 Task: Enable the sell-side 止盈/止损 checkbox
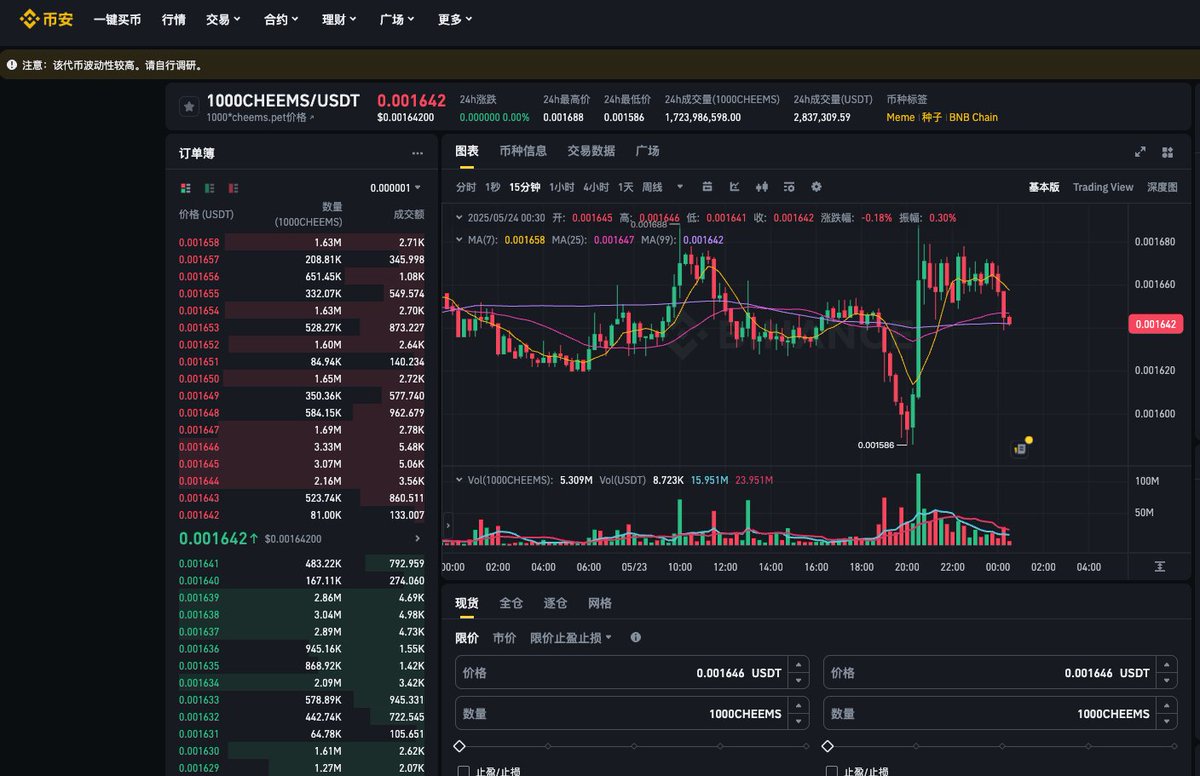832,772
